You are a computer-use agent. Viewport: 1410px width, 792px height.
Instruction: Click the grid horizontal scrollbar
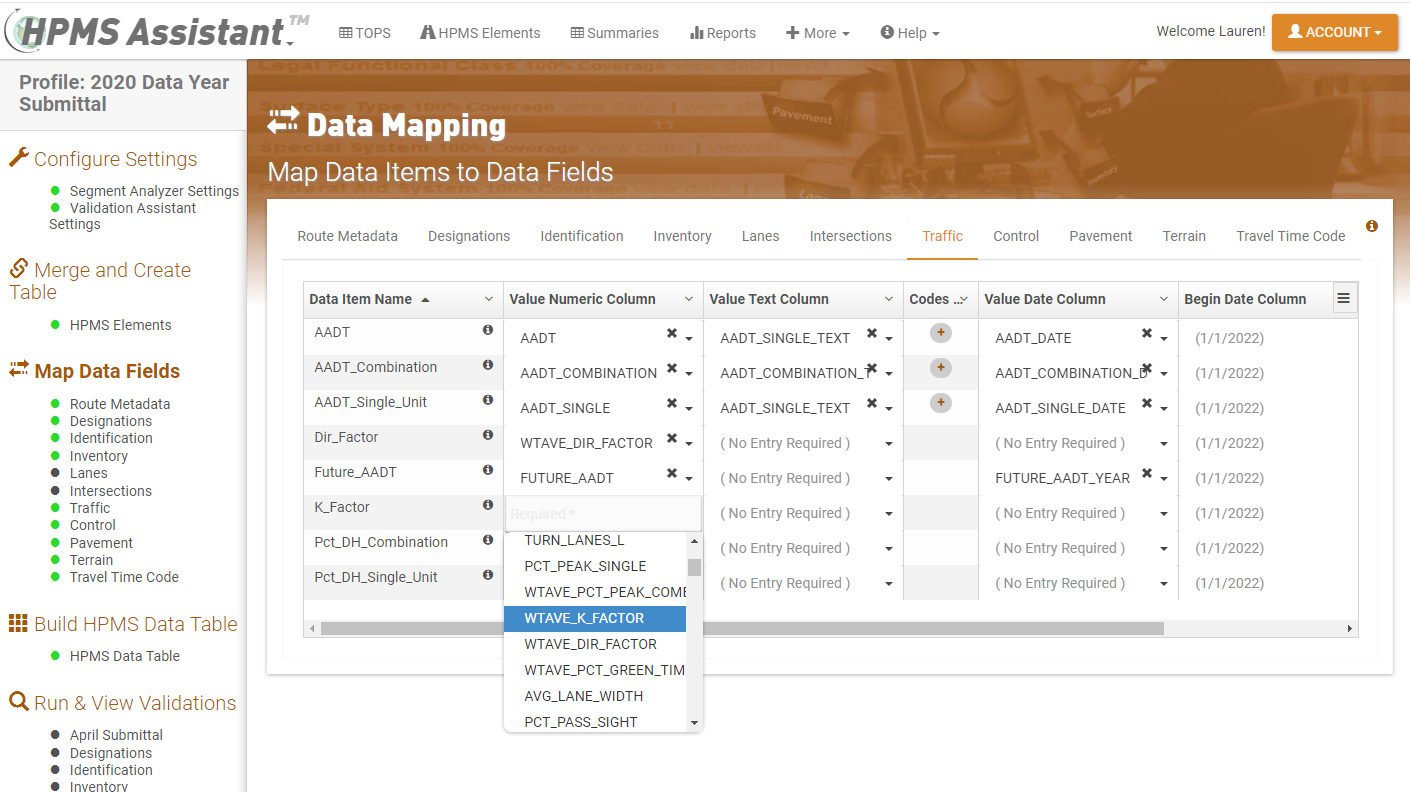pyautogui.click(x=742, y=629)
